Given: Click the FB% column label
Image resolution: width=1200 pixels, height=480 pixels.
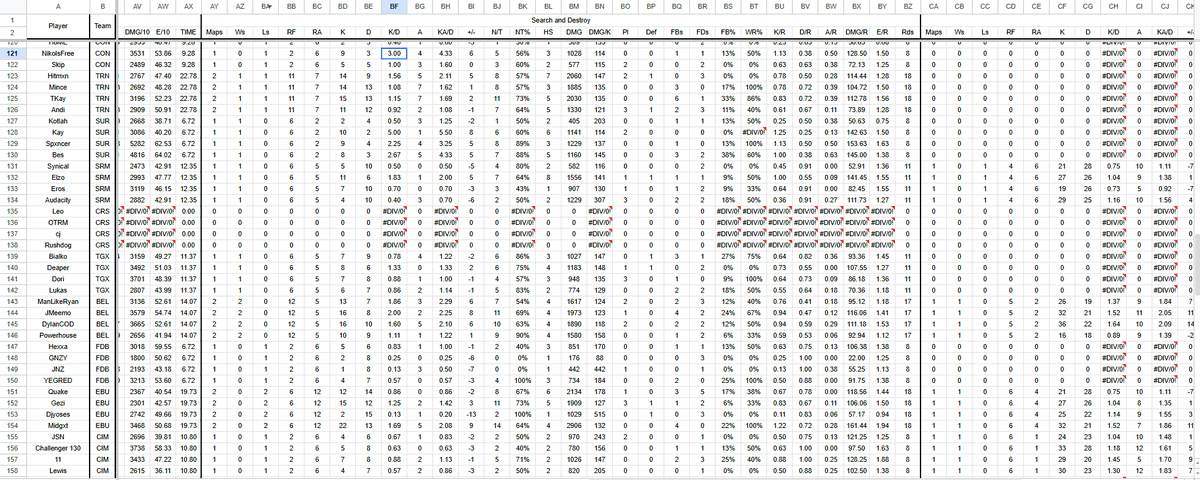Looking at the screenshot, I should 728,33.
